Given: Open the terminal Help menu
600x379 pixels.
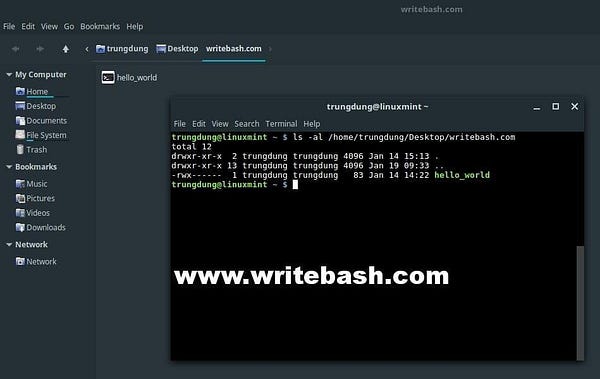Looking at the screenshot, I should (x=312, y=124).
